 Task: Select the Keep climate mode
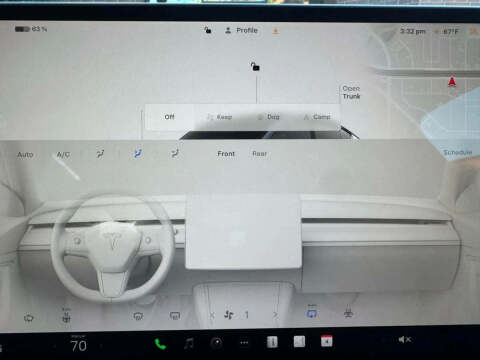[x=220, y=117]
